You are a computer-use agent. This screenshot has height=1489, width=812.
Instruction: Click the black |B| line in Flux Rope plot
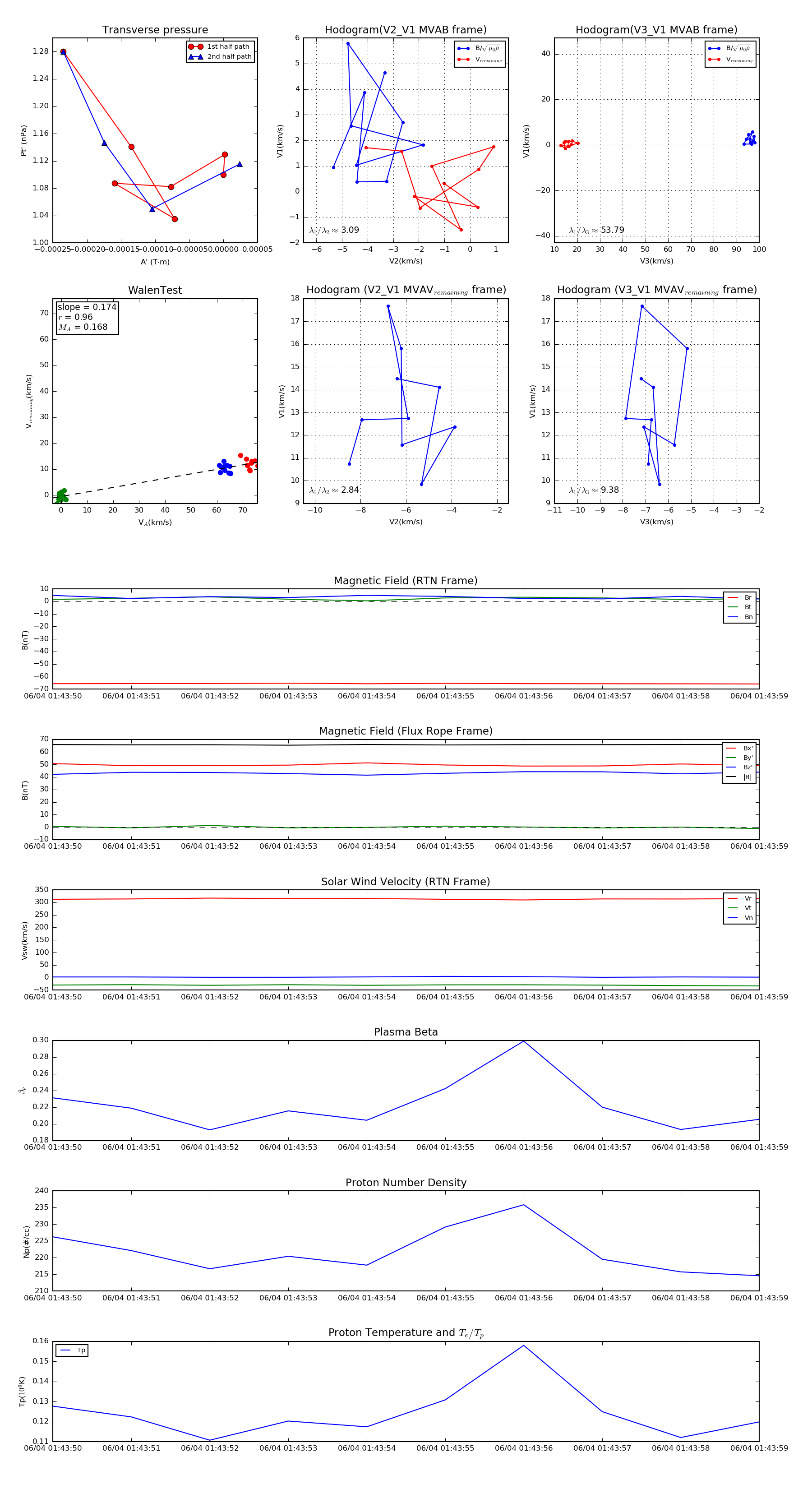coord(406,744)
